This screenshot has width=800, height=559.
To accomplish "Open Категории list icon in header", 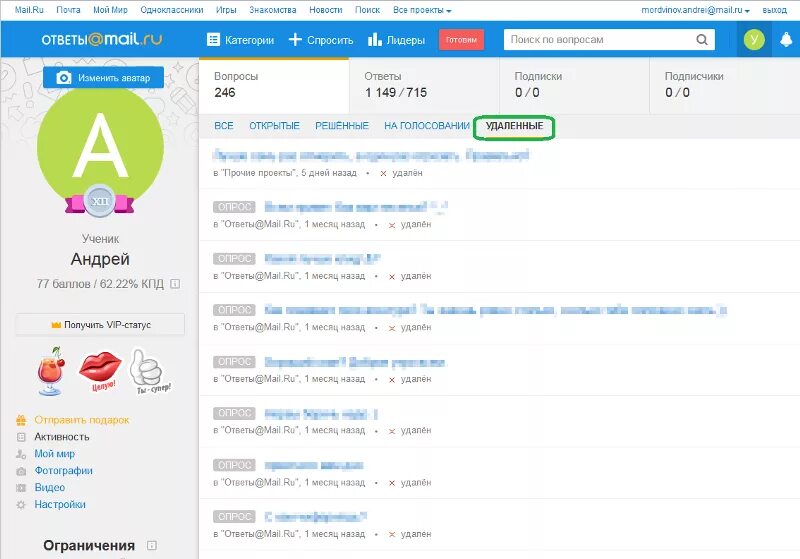I will pos(213,39).
